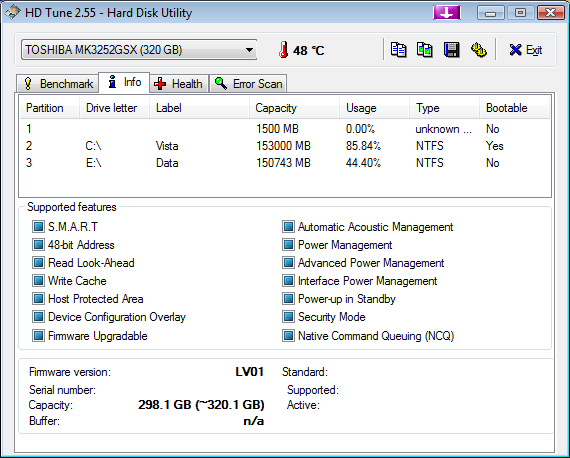Viewport: 570px width, 458px height.
Task: Click the Partition column header
Action: [50, 108]
